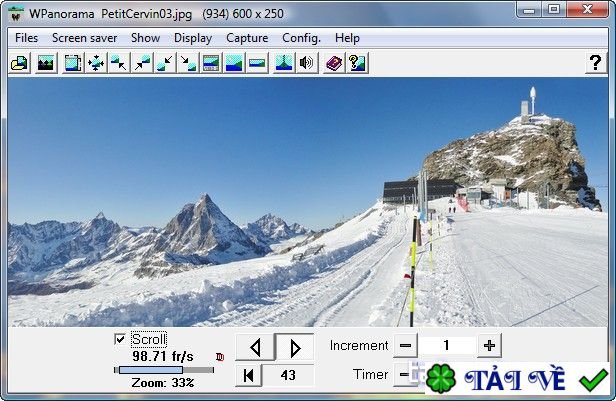Click the large landscape picture toolbar icon

click(x=234, y=63)
